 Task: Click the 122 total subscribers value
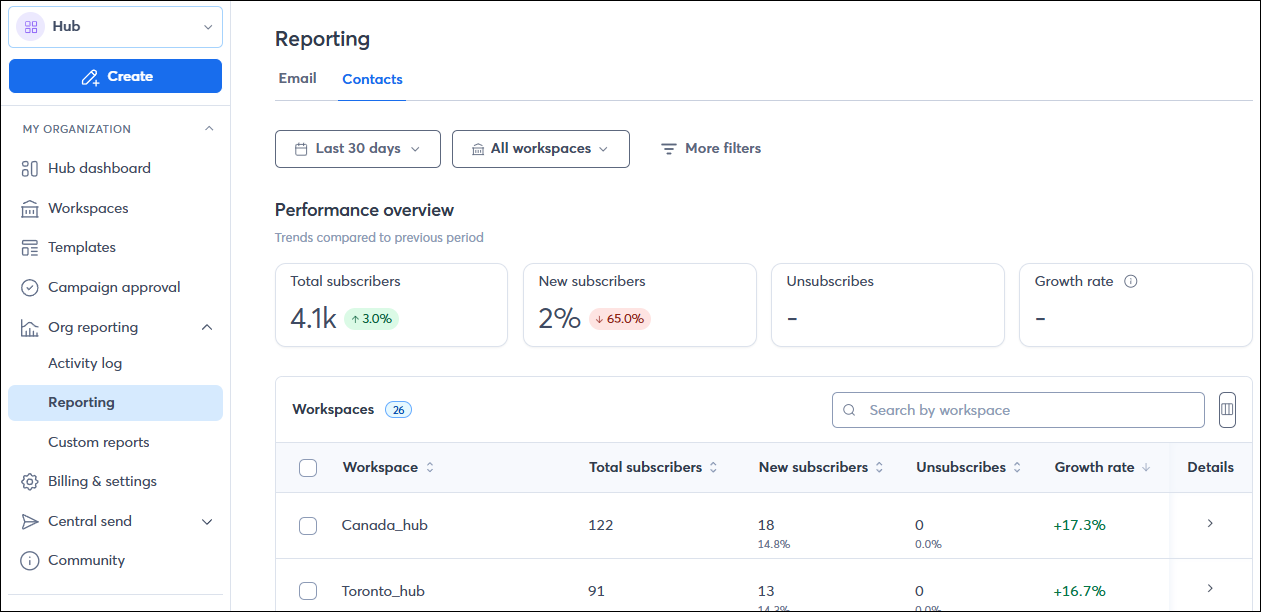click(601, 525)
